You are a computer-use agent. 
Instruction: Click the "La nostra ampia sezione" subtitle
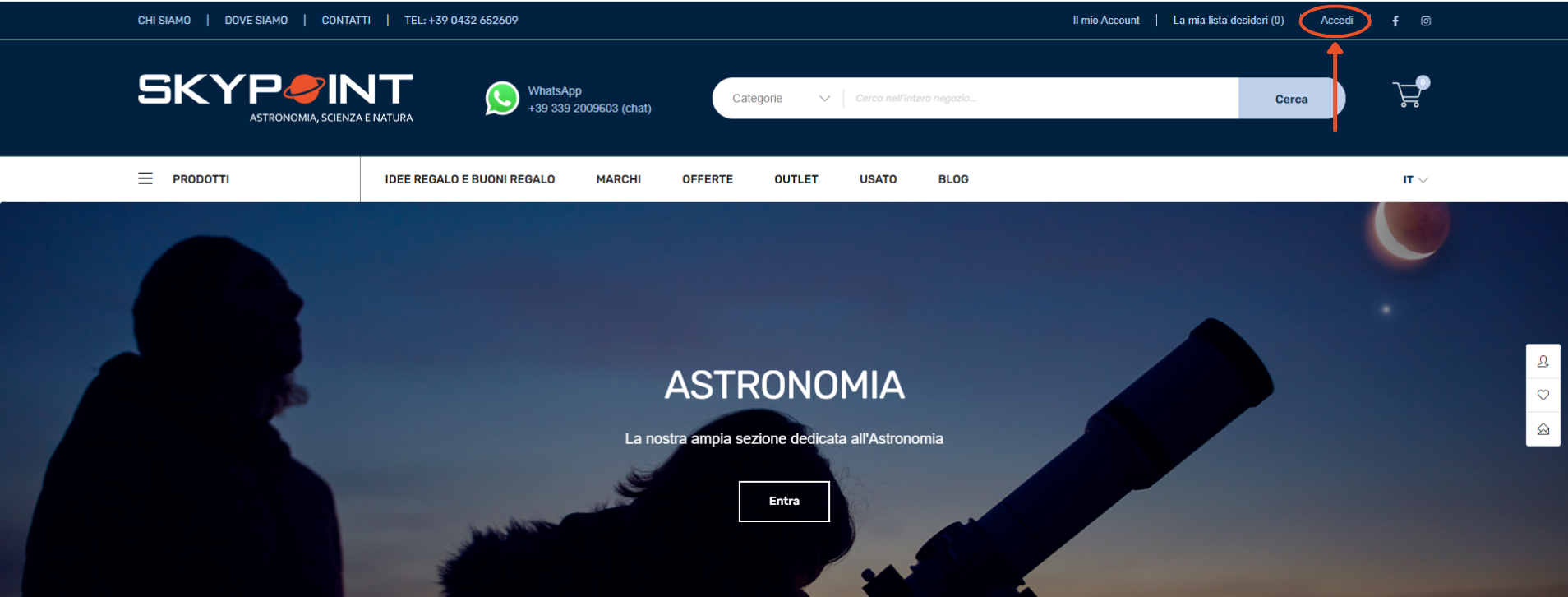tap(784, 439)
